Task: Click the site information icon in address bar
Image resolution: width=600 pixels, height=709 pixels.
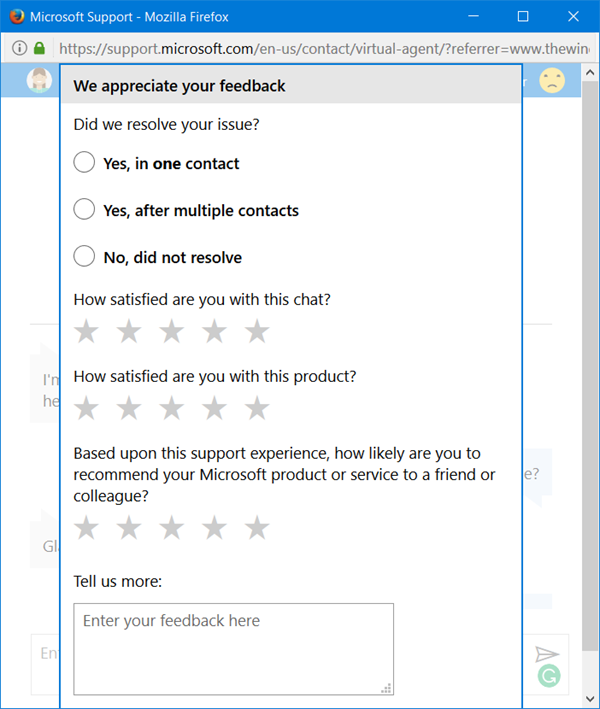Action: point(19,48)
